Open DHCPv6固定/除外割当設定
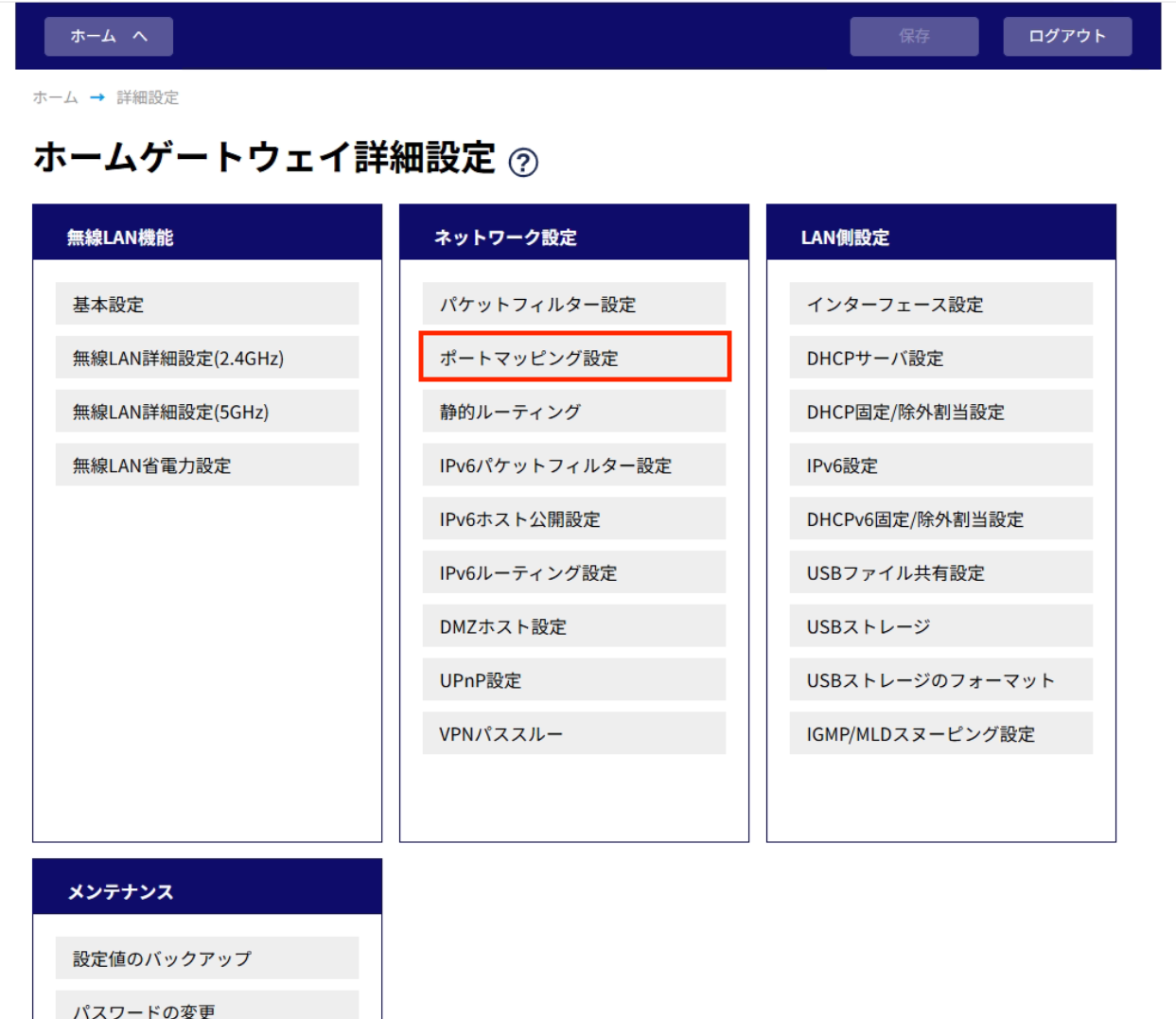1176x1019 pixels. [x=941, y=518]
